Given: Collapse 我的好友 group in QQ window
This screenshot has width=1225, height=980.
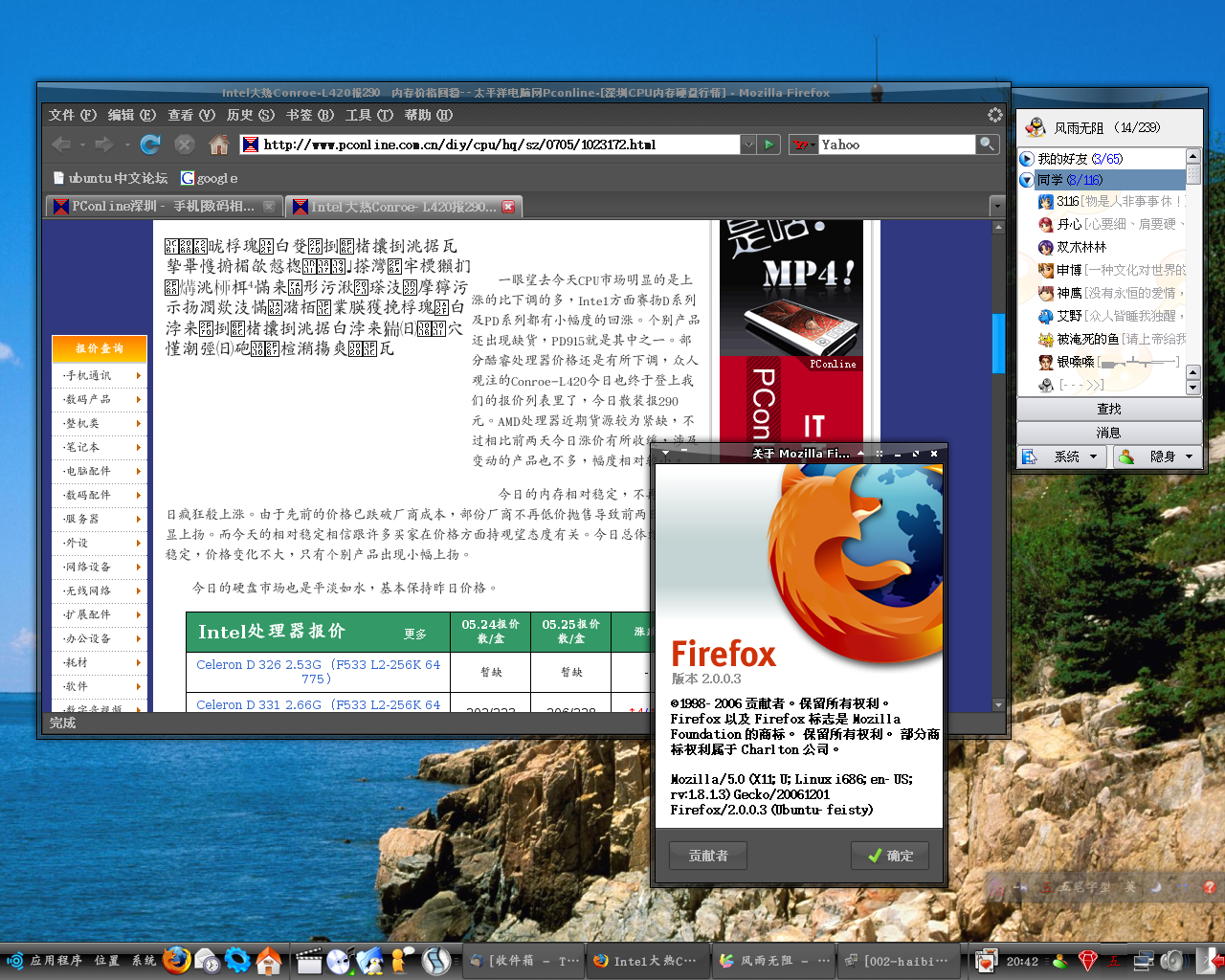Looking at the screenshot, I should [x=1027, y=159].
